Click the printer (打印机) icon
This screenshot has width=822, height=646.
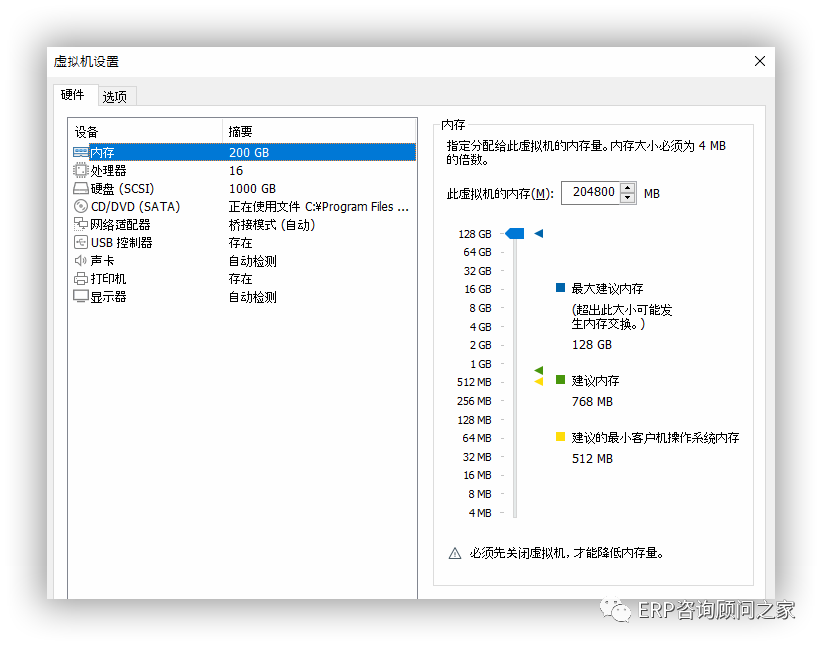[x=80, y=278]
